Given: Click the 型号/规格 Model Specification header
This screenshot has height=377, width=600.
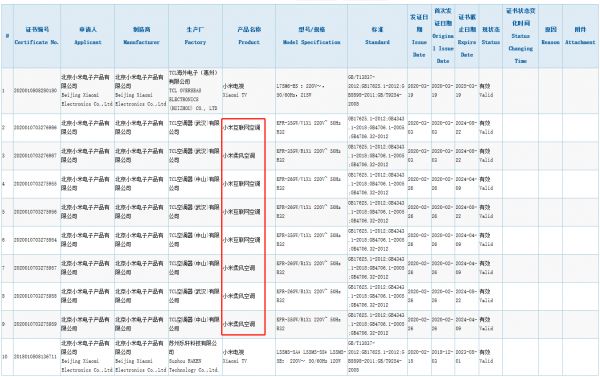Looking at the screenshot, I should (311, 36).
